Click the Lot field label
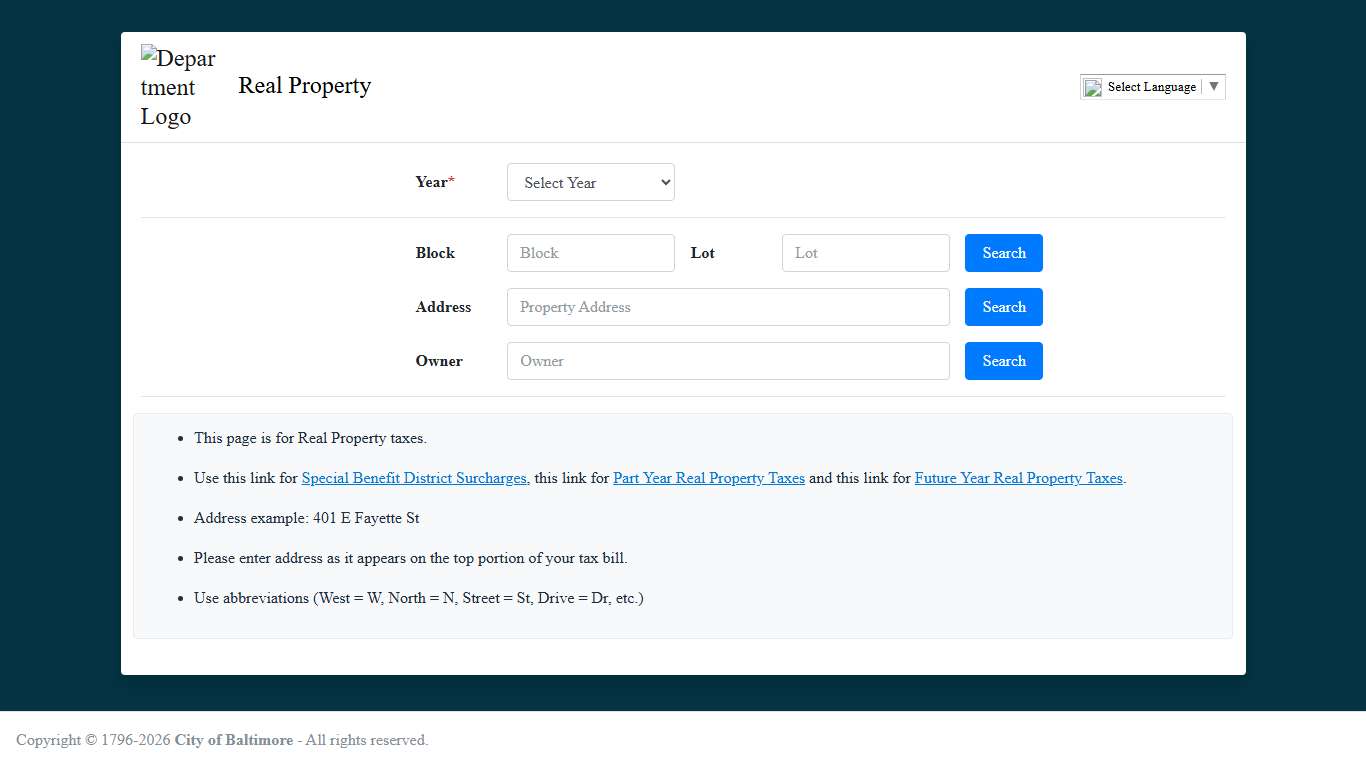Screen dimensions: 1366x768 point(702,253)
